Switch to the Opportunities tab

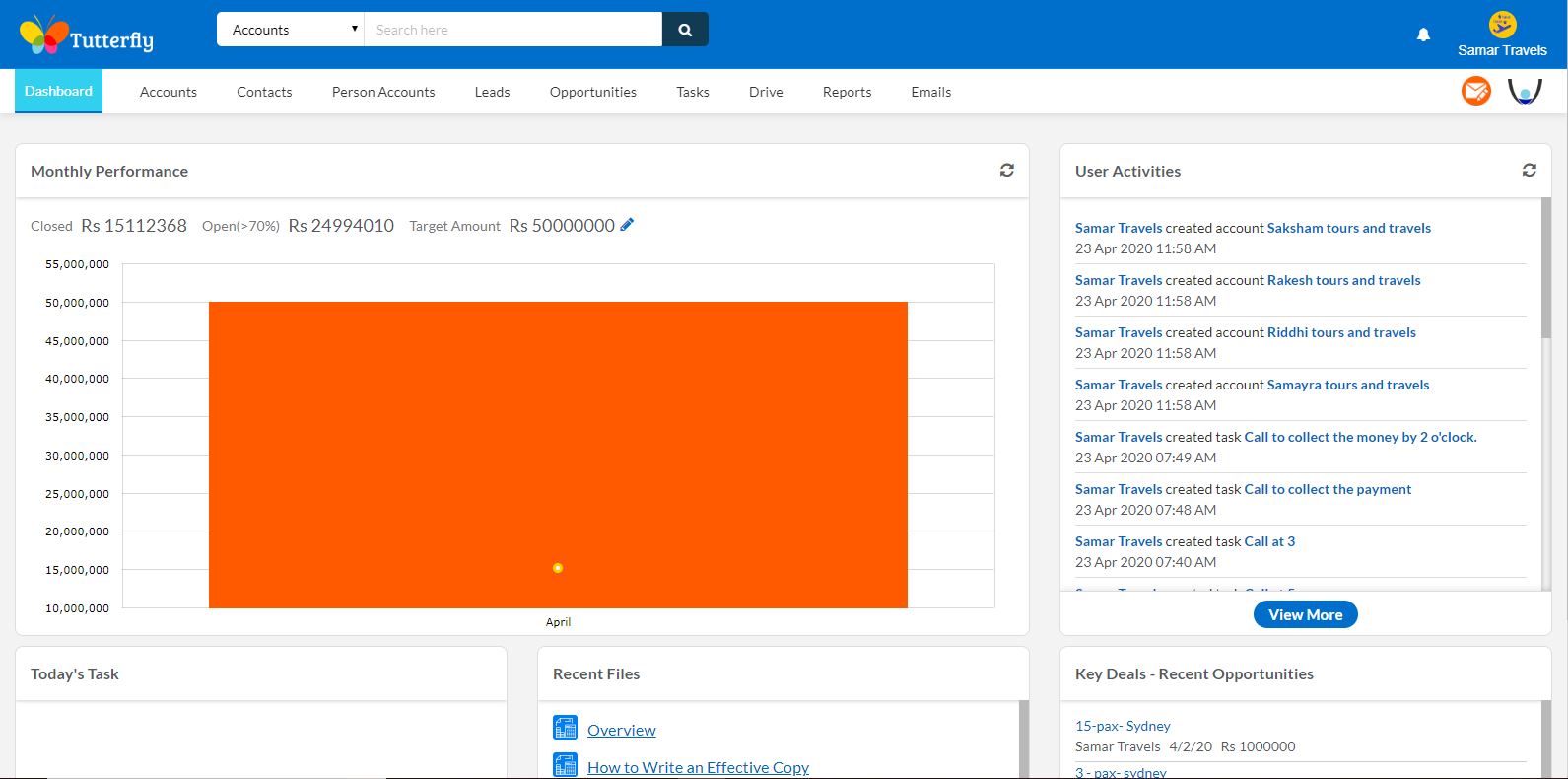593,92
